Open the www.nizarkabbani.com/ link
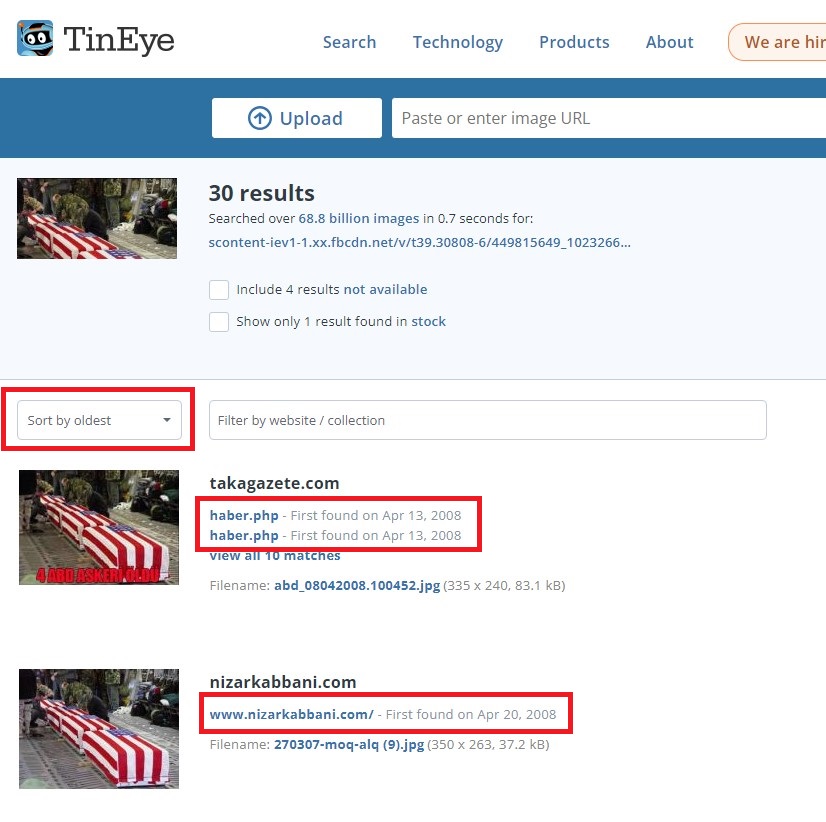 point(291,715)
